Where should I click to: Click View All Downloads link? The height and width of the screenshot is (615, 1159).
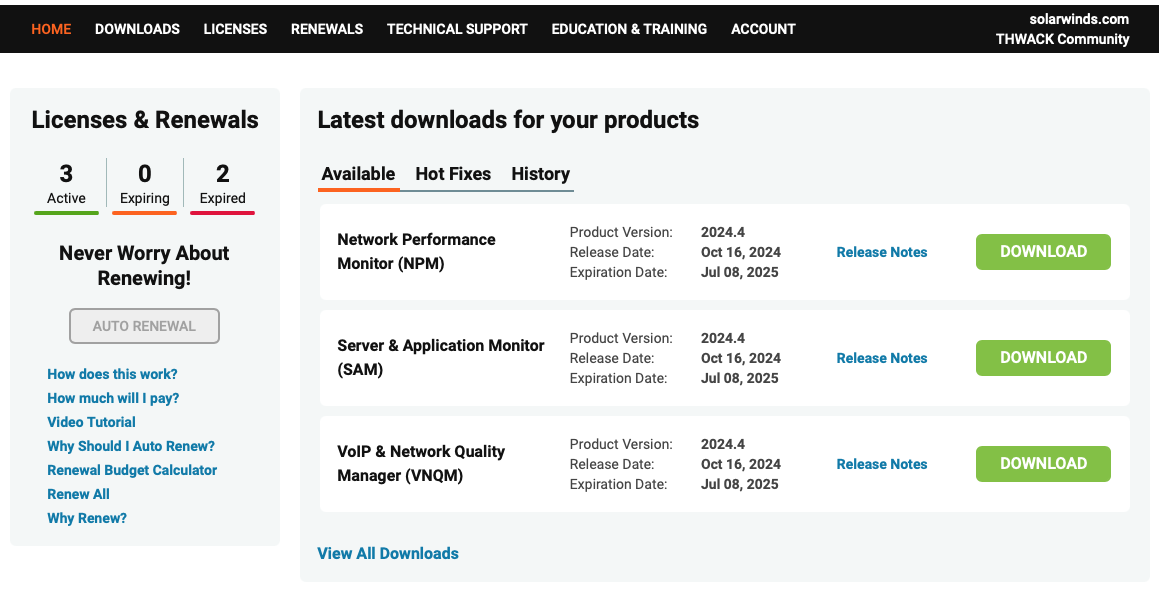coord(388,554)
